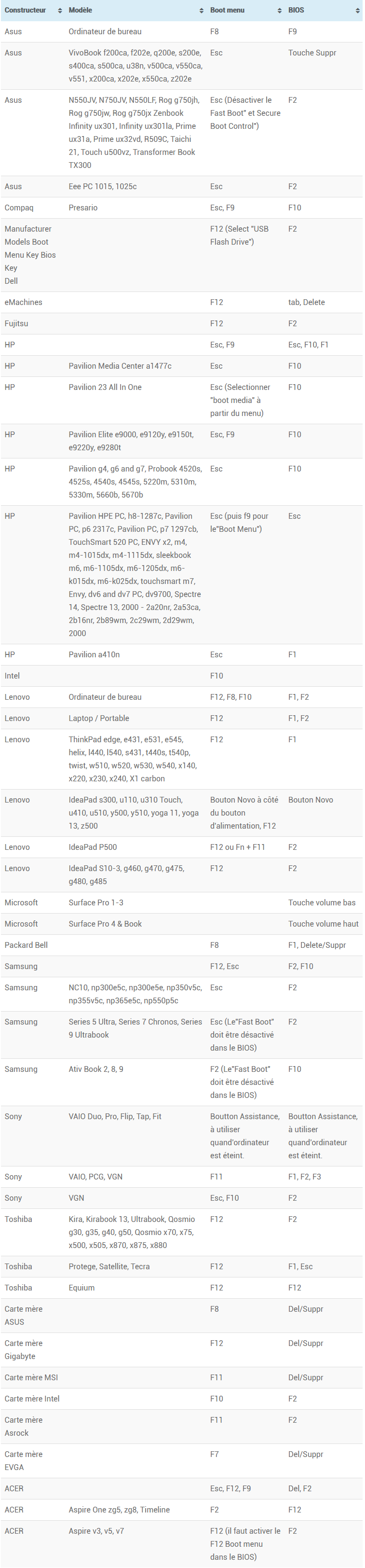Click the Equium model cell
The width and height of the screenshot is (365, 1568).
[x=81, y=1288]
